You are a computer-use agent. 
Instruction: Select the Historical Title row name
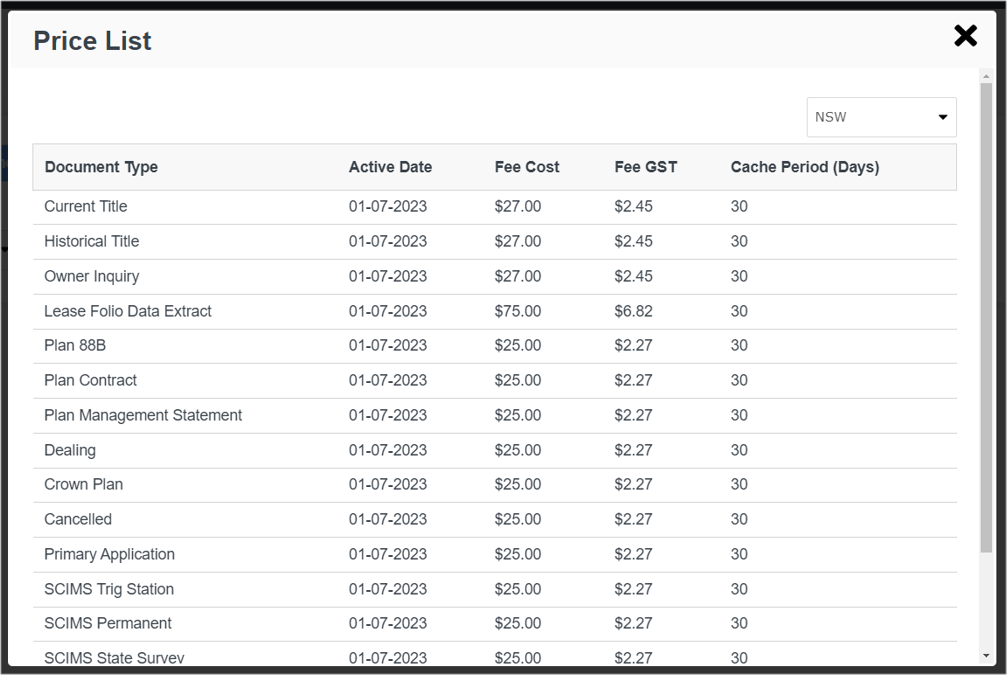point(91,241)
